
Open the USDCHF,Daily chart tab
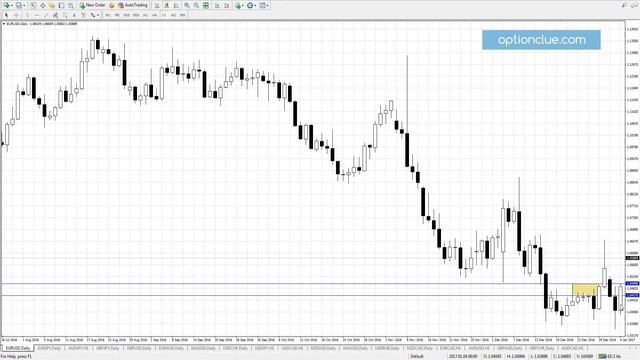[x=235, y=348]
